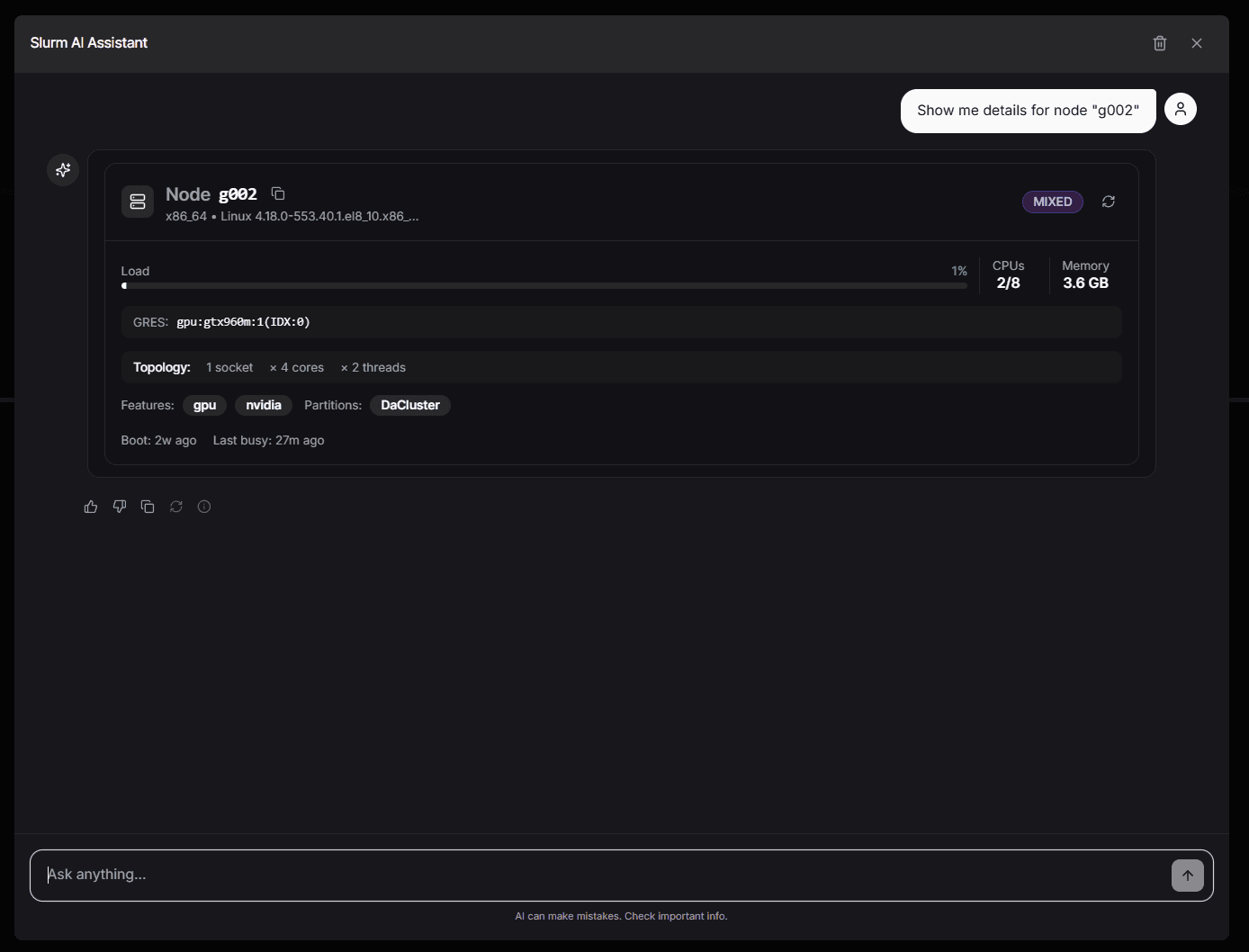
Task: Open the Check important info link
Action: tap(676, 916)
